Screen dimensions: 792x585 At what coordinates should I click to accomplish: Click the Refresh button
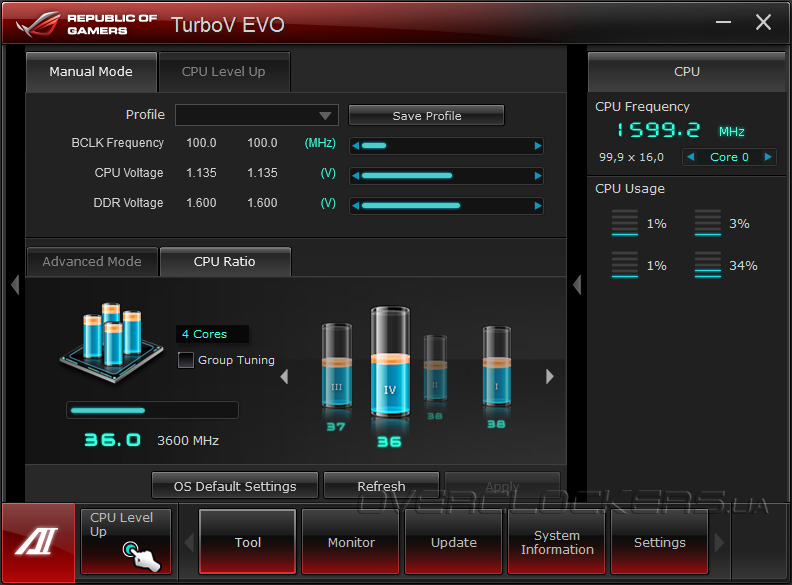pyautogui.click(x=381, y=486)
